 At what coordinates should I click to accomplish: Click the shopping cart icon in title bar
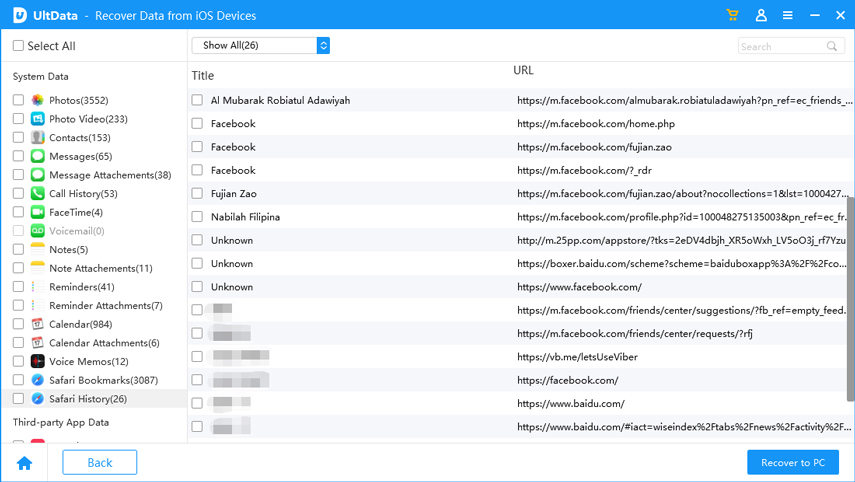click(733, 15)
